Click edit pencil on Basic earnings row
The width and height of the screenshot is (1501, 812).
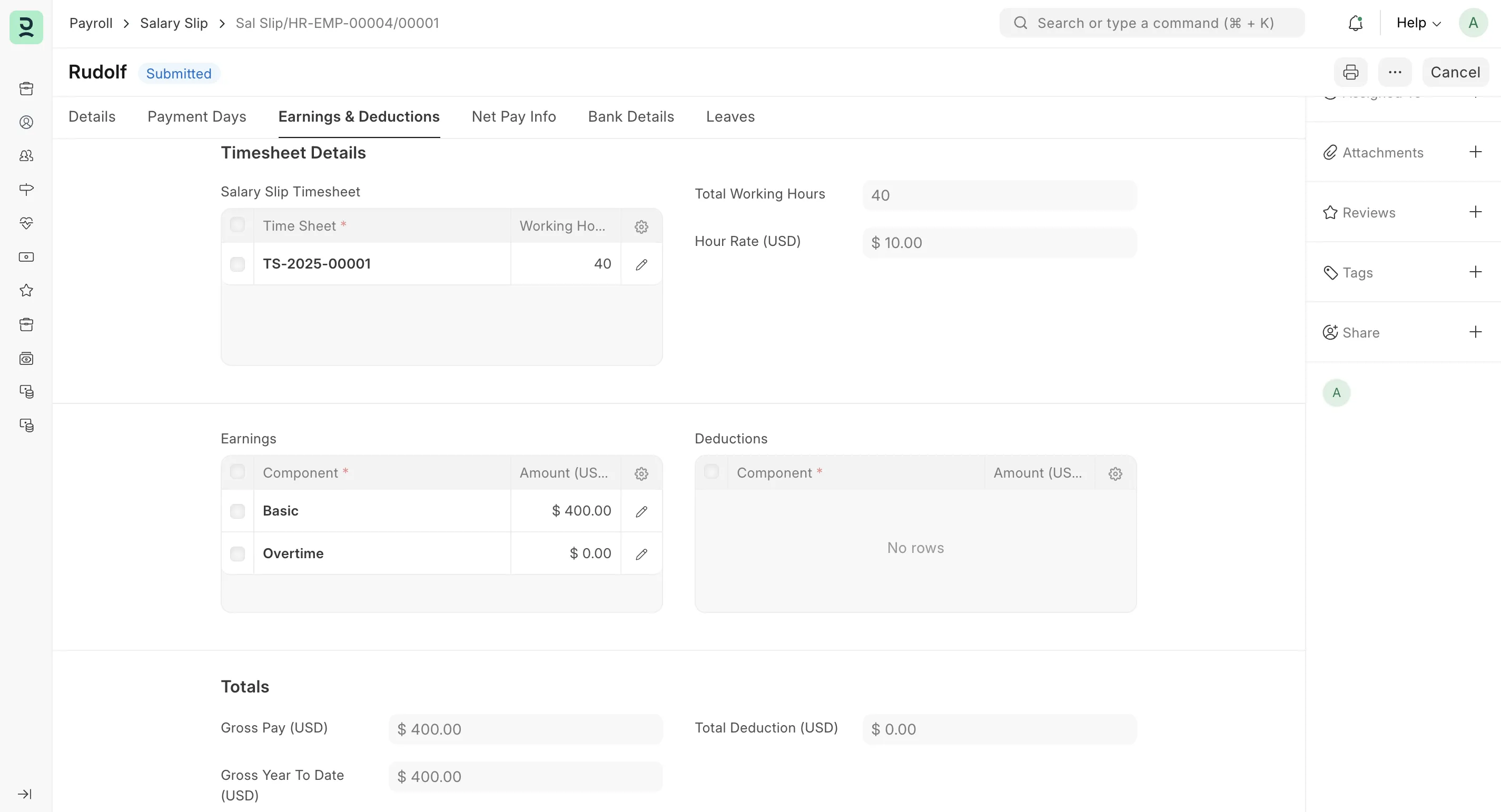641,511
